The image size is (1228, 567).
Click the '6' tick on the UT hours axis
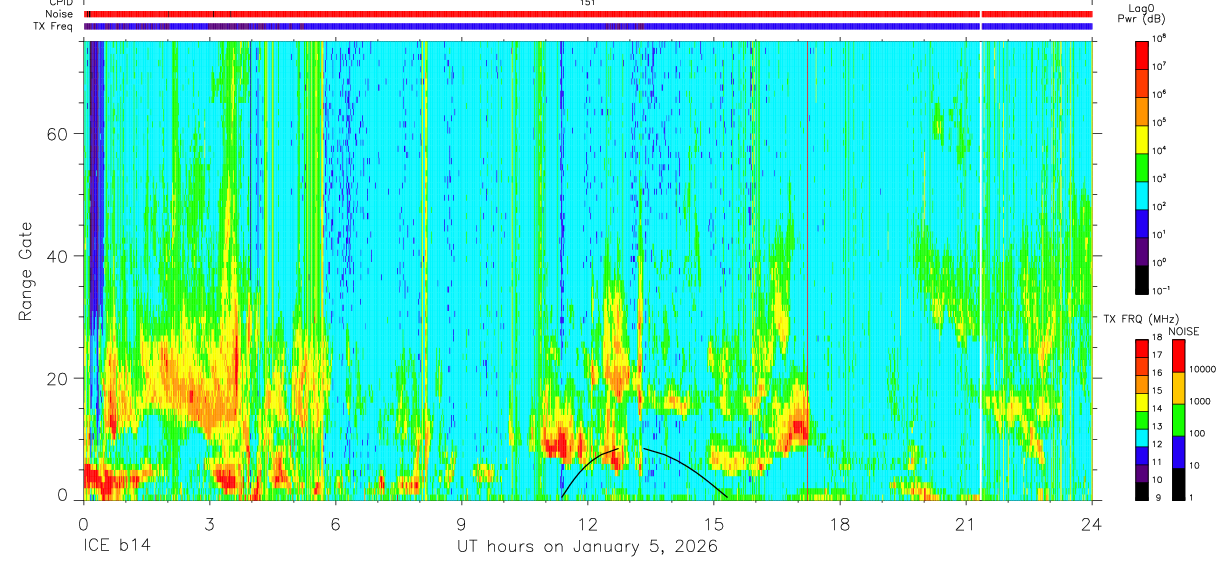(335, 524)
